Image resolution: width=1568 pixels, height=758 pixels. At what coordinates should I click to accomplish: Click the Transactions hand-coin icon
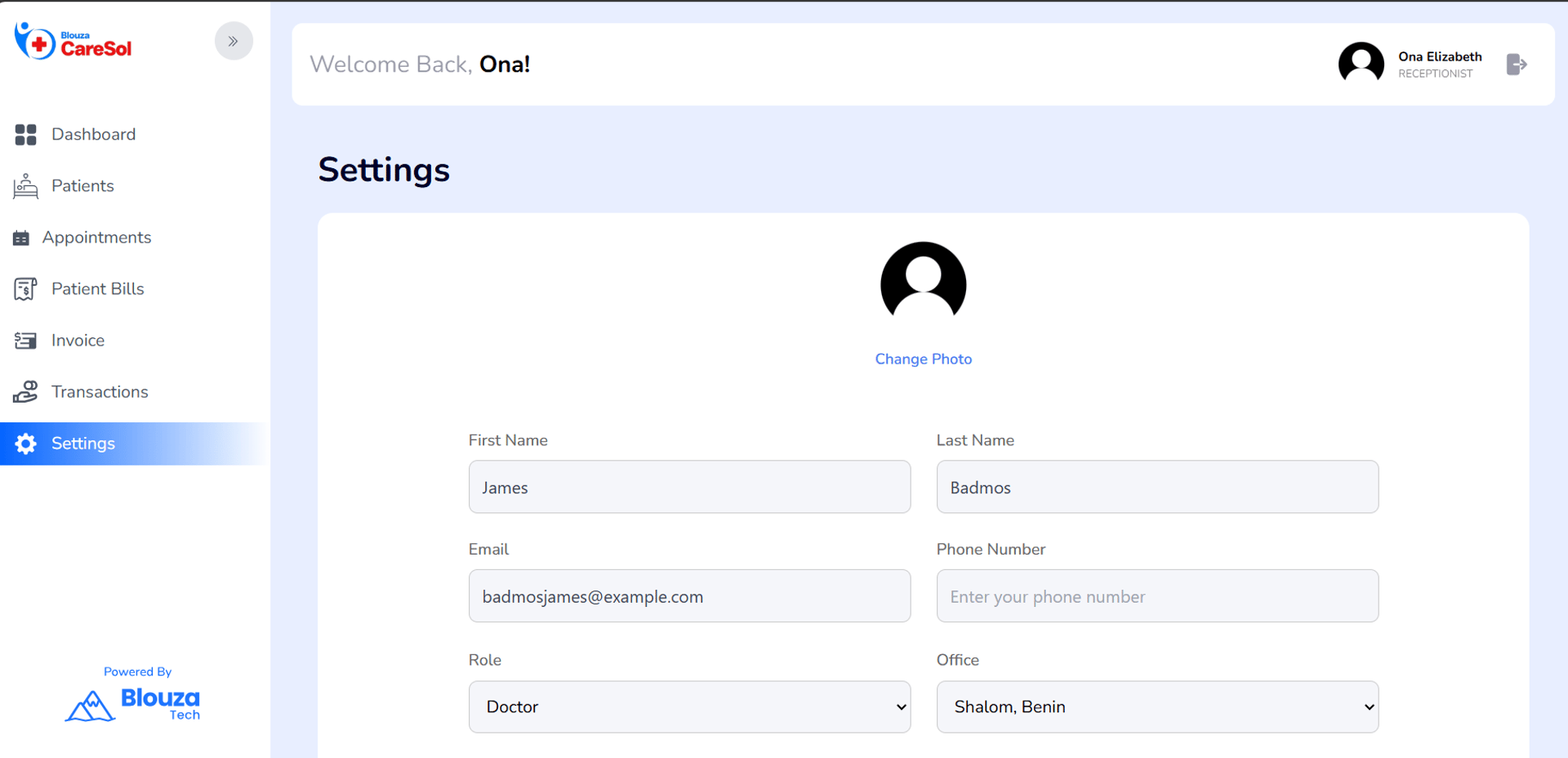click(25, 392)
